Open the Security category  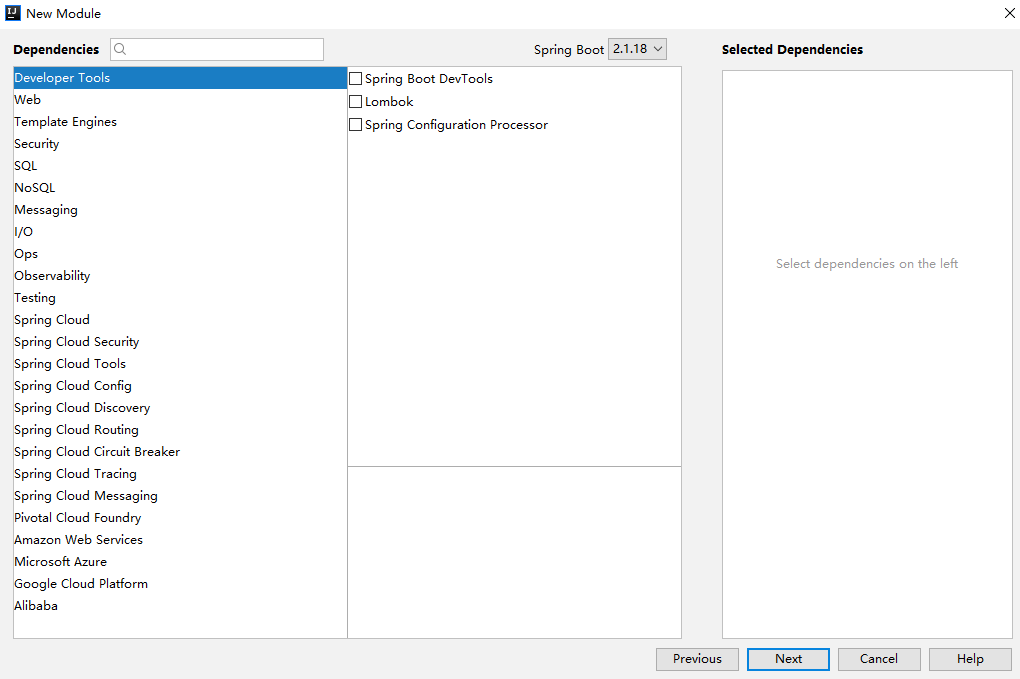point(180,144)
